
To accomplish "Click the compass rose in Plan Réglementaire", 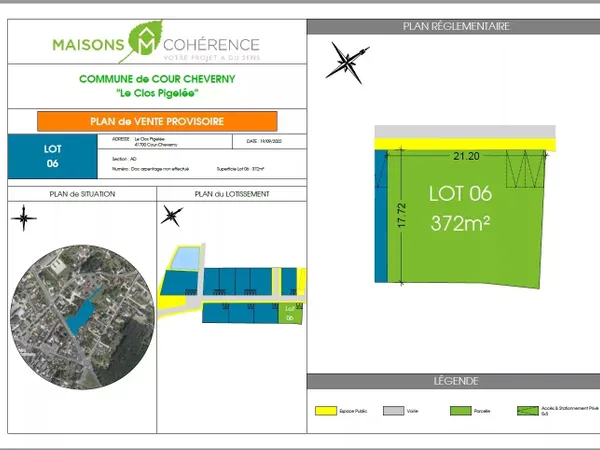I will [x=347, y=62].
